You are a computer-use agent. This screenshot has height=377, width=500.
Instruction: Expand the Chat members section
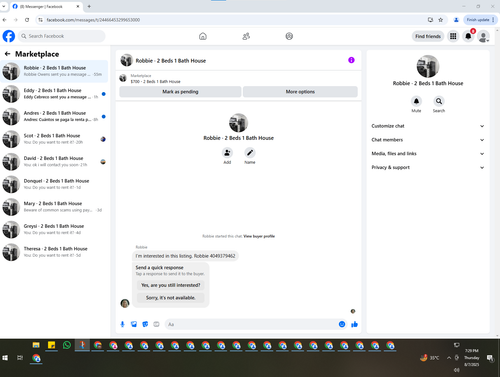coord(428,140)
